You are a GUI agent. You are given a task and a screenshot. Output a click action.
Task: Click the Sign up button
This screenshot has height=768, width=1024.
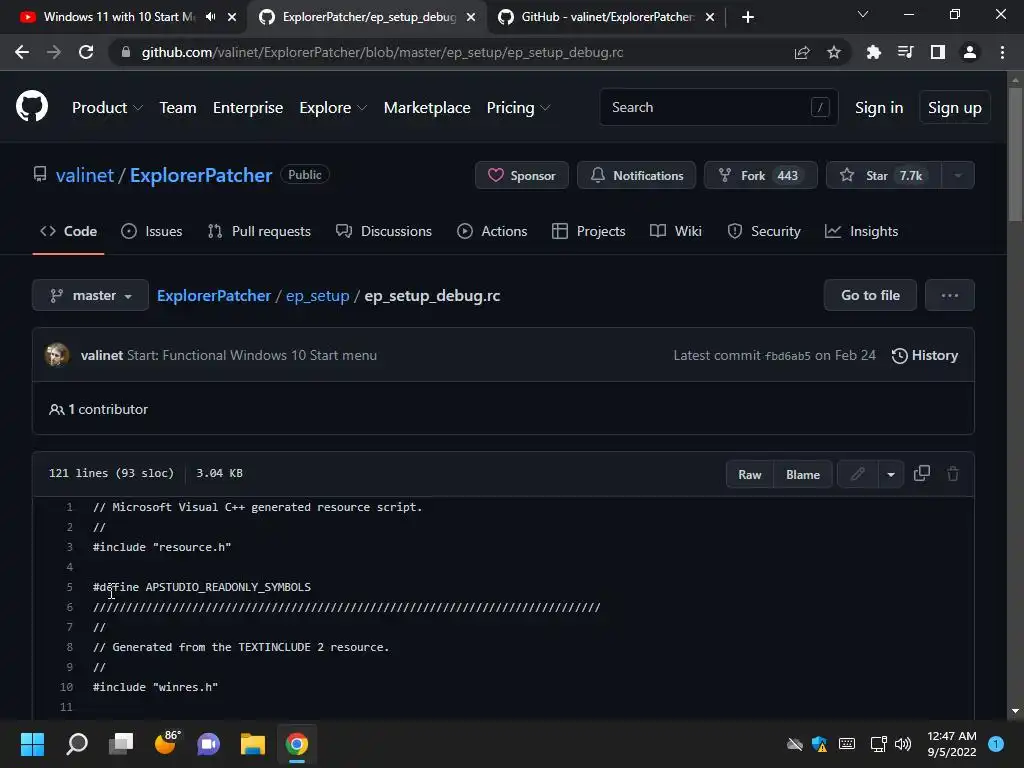[954, 108]
